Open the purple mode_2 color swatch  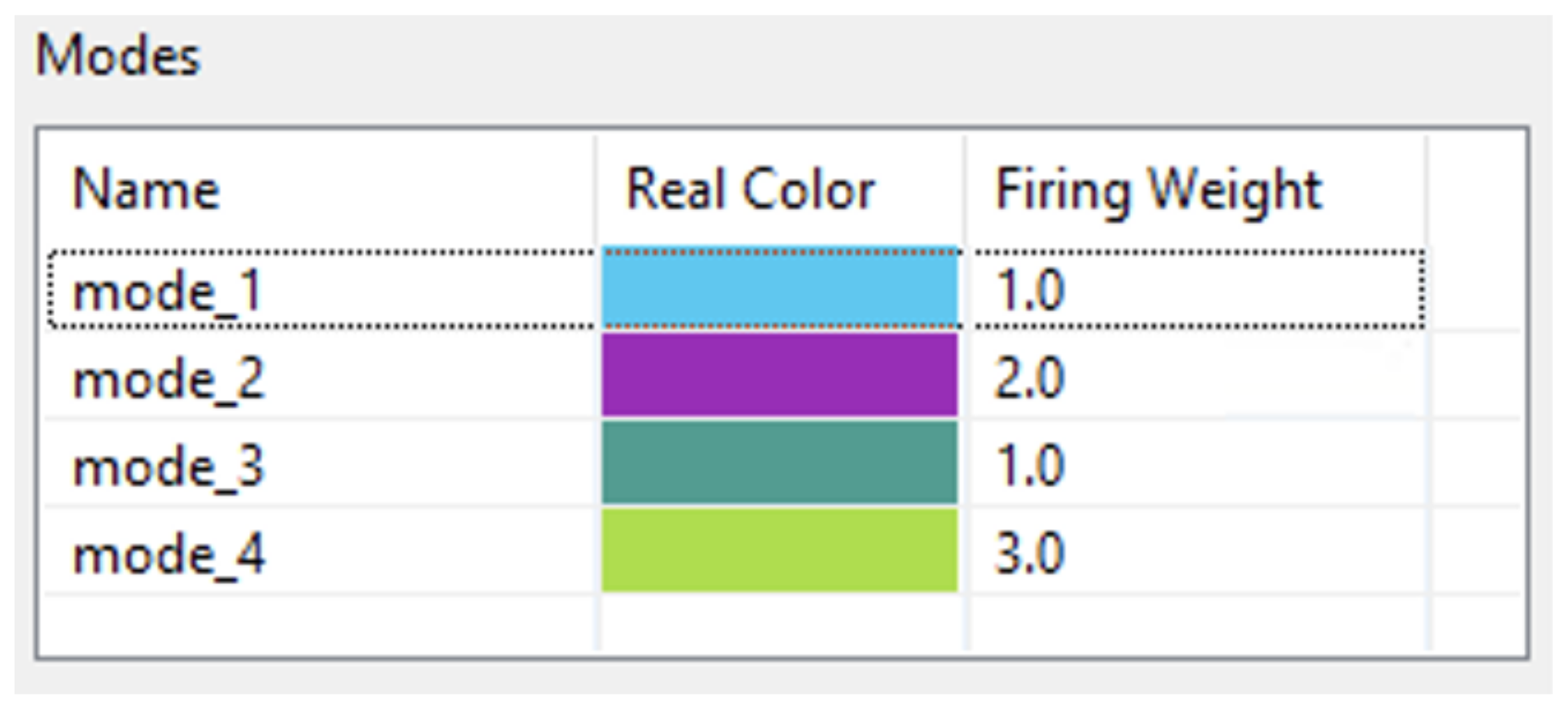click(x=779, y=375)
